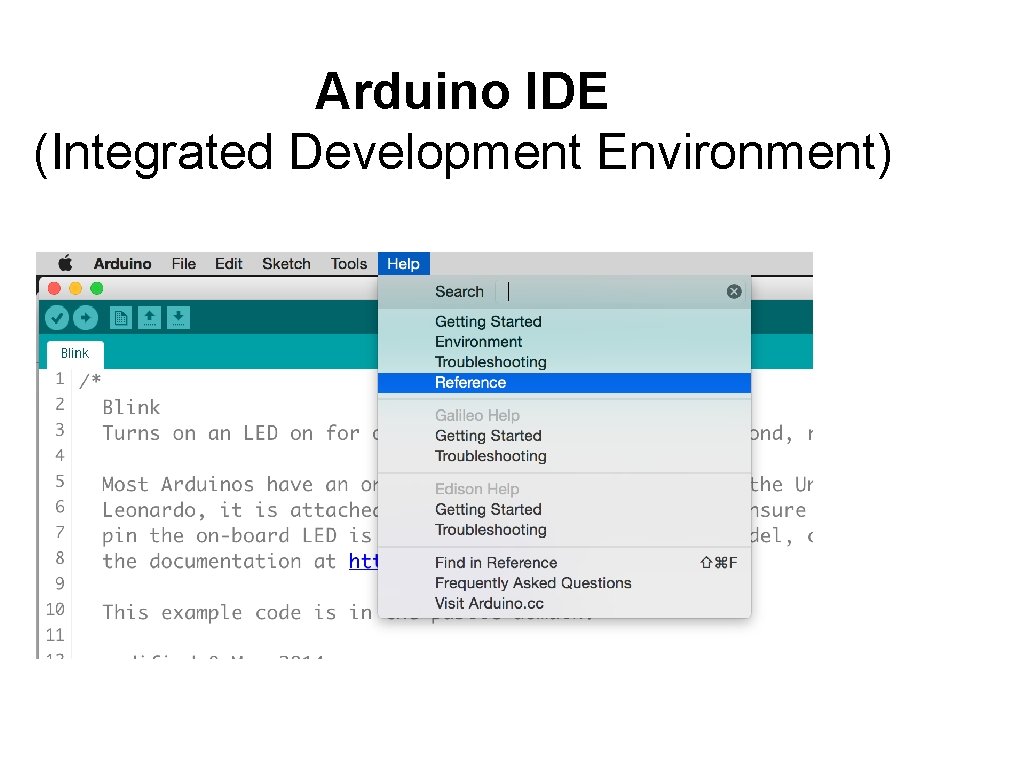Image resolution: width=1024 pixels, height=768 pixels.
Task: Click the line starting "This example code"
Action: [x=237, y=613]
